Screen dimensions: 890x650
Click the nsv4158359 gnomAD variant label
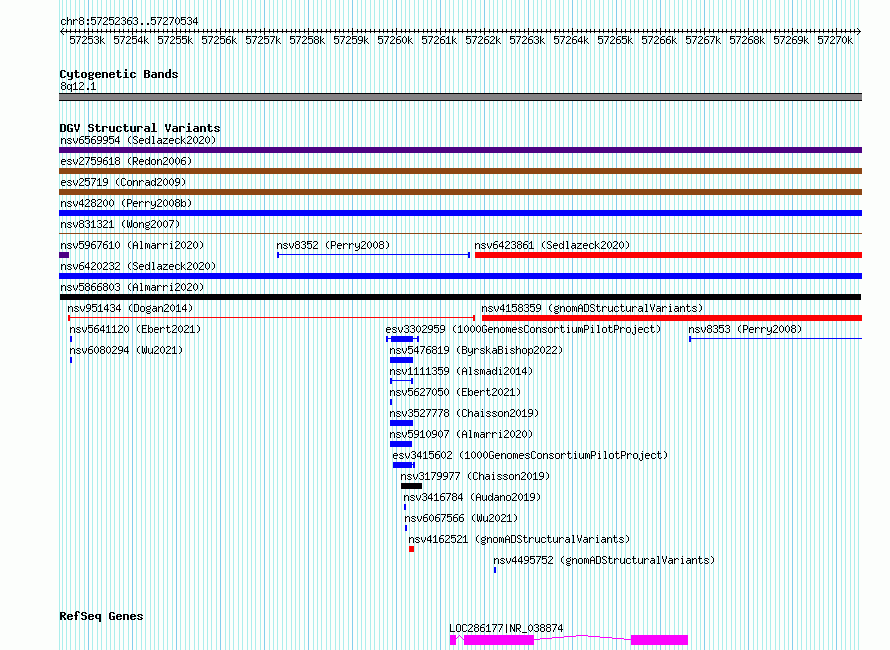click(x=592, y=308)
